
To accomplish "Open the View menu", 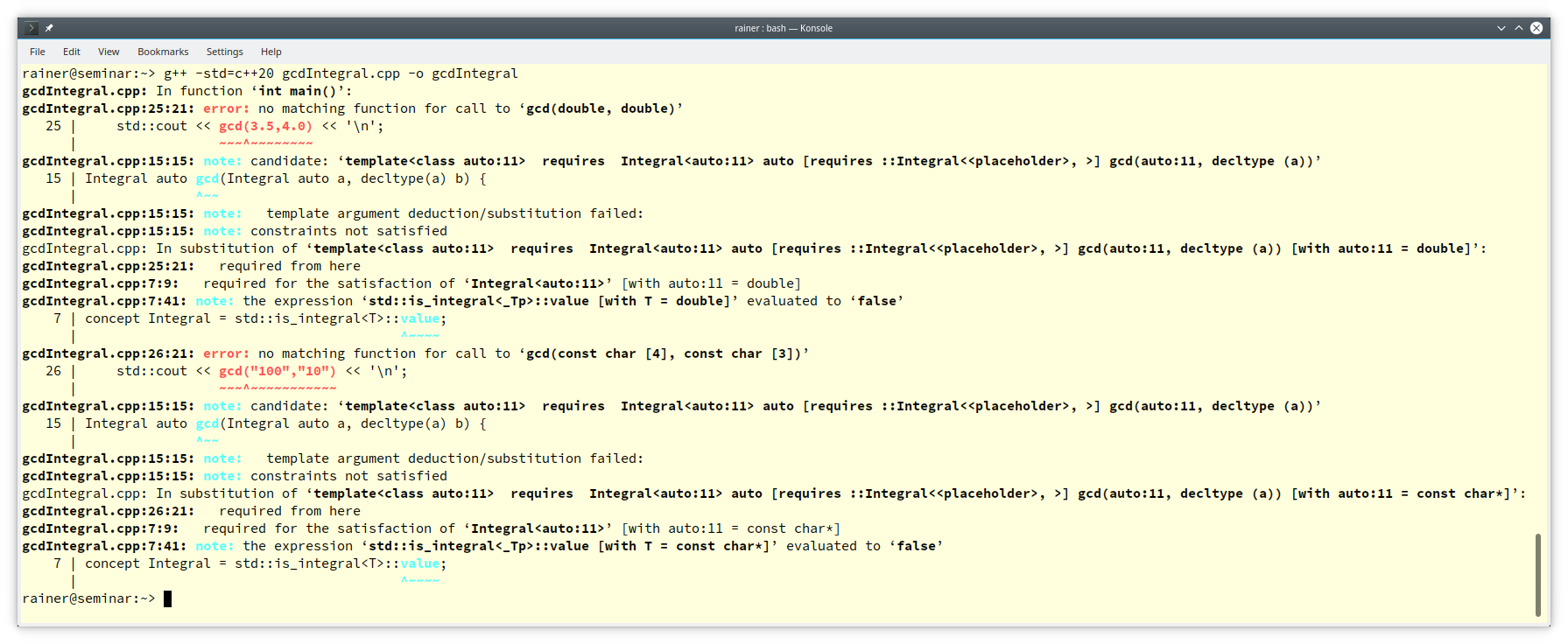I will point(109,52).
